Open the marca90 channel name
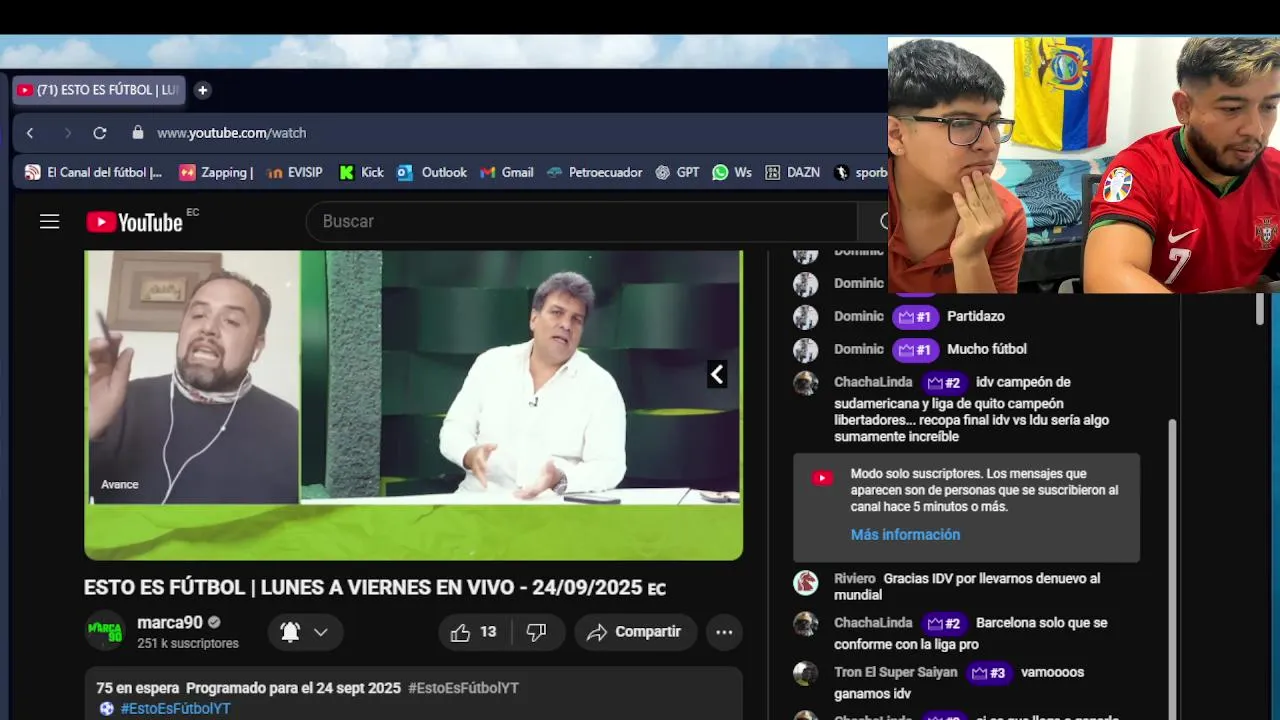Image resolution: width=1280 pixels, height=720 pixels. (170, 623)
